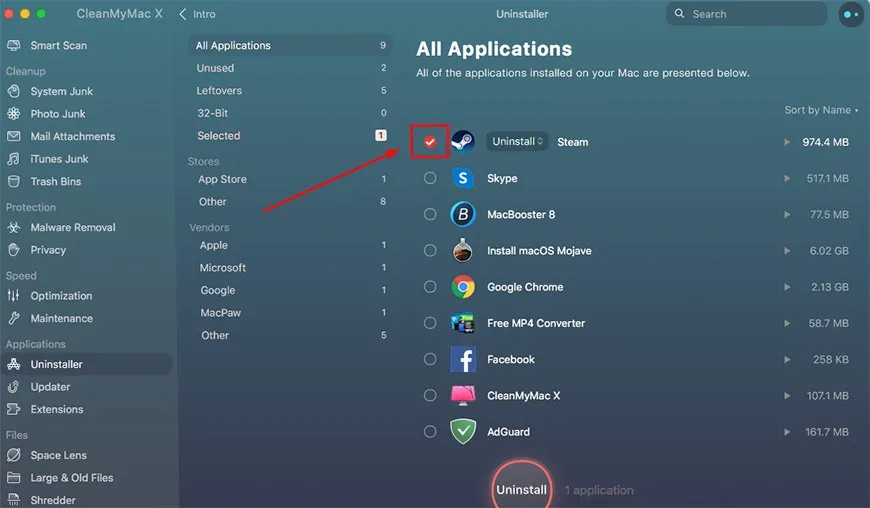Click the iTunes Junk music note icon

point(14,159)
